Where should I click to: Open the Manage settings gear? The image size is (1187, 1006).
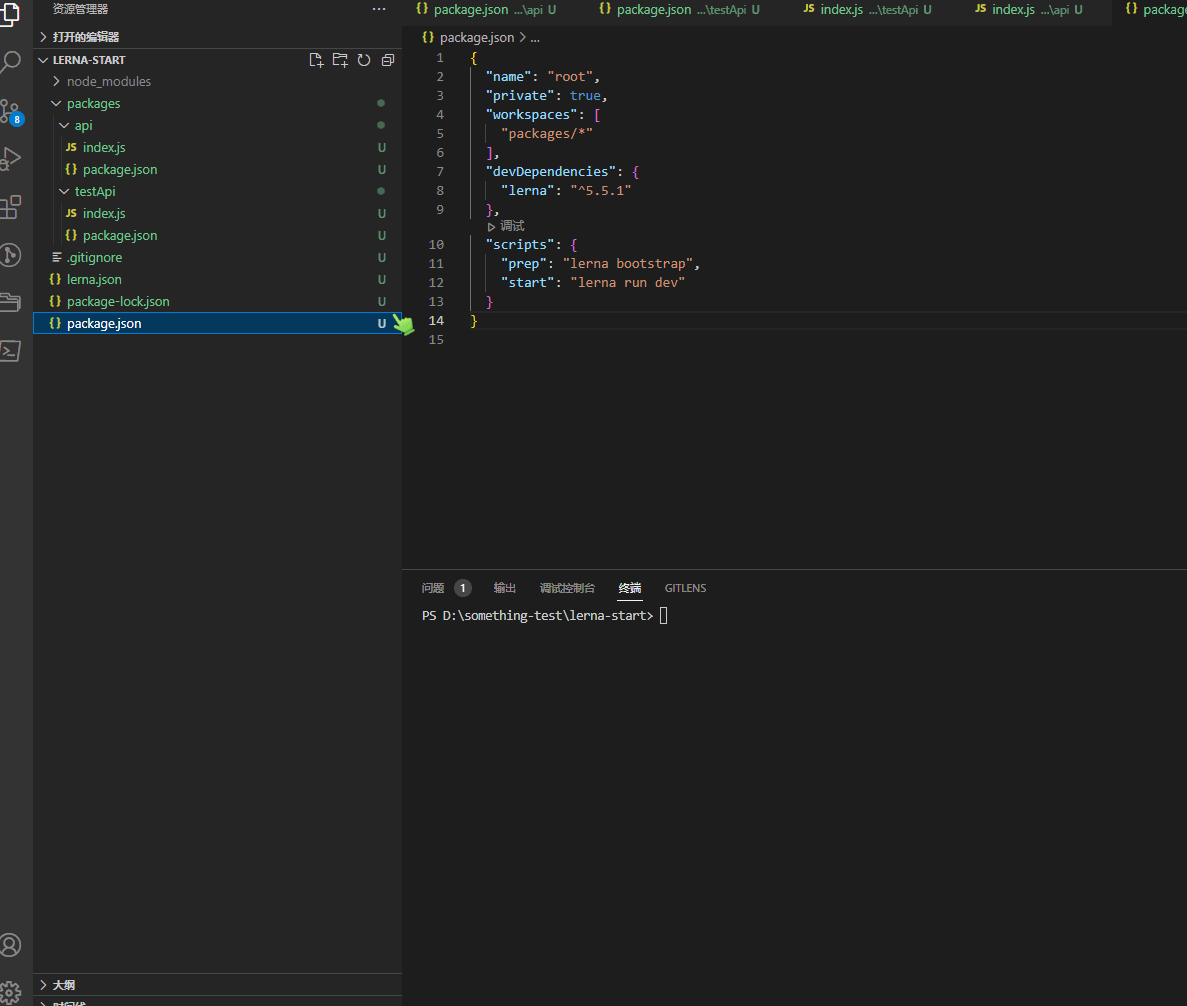[x=10, y=992]
